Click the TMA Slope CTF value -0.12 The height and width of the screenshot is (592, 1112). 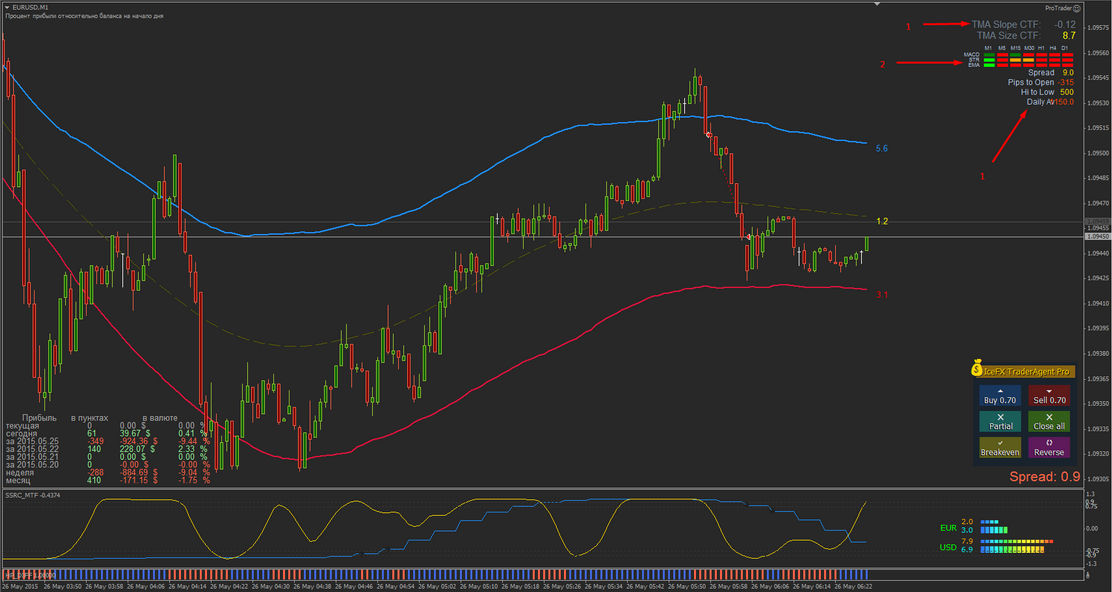[x=1064, y=24]
